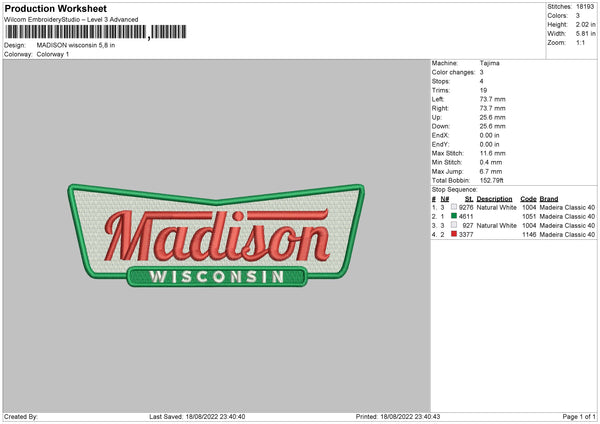Click the white swatch in stop row 1

click(x=454, y=207)
